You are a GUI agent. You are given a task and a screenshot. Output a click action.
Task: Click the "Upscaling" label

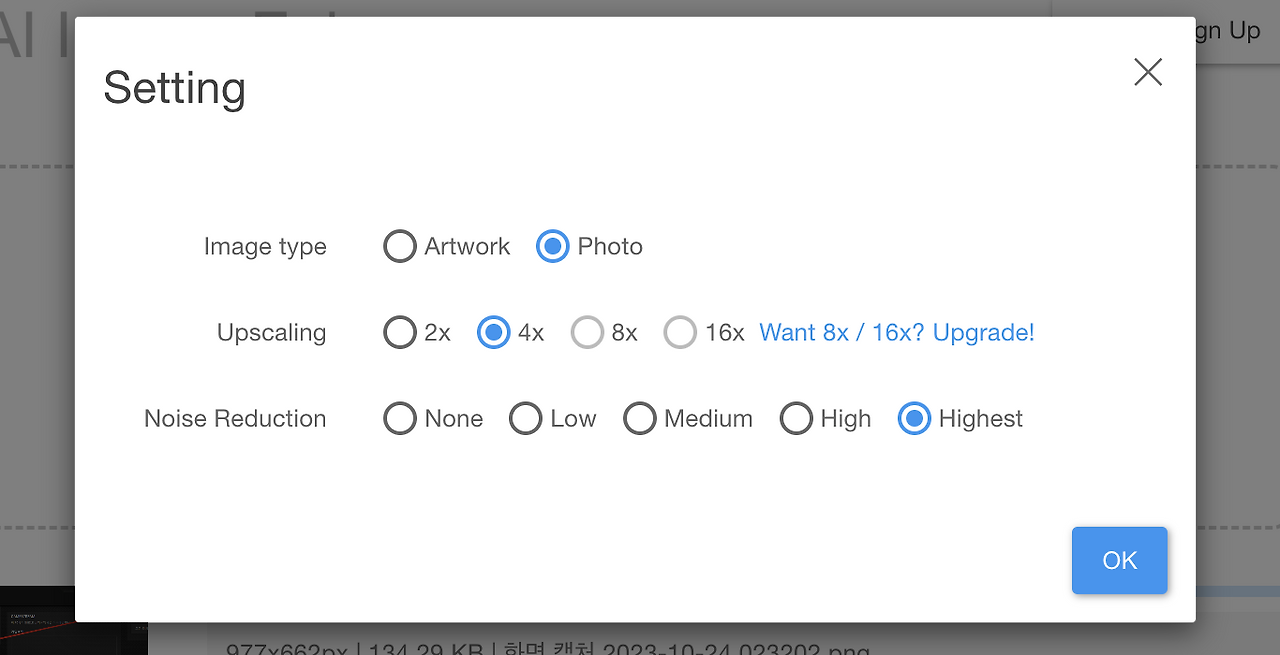(271, 332)
